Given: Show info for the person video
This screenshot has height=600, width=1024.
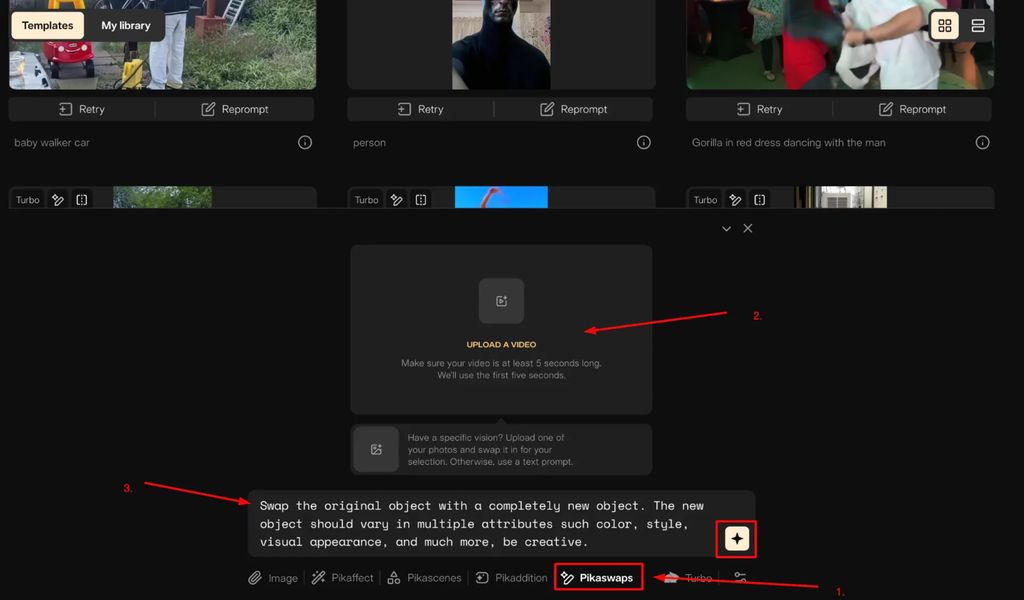Looking at the screenshot, I should (x=644, y=143).
